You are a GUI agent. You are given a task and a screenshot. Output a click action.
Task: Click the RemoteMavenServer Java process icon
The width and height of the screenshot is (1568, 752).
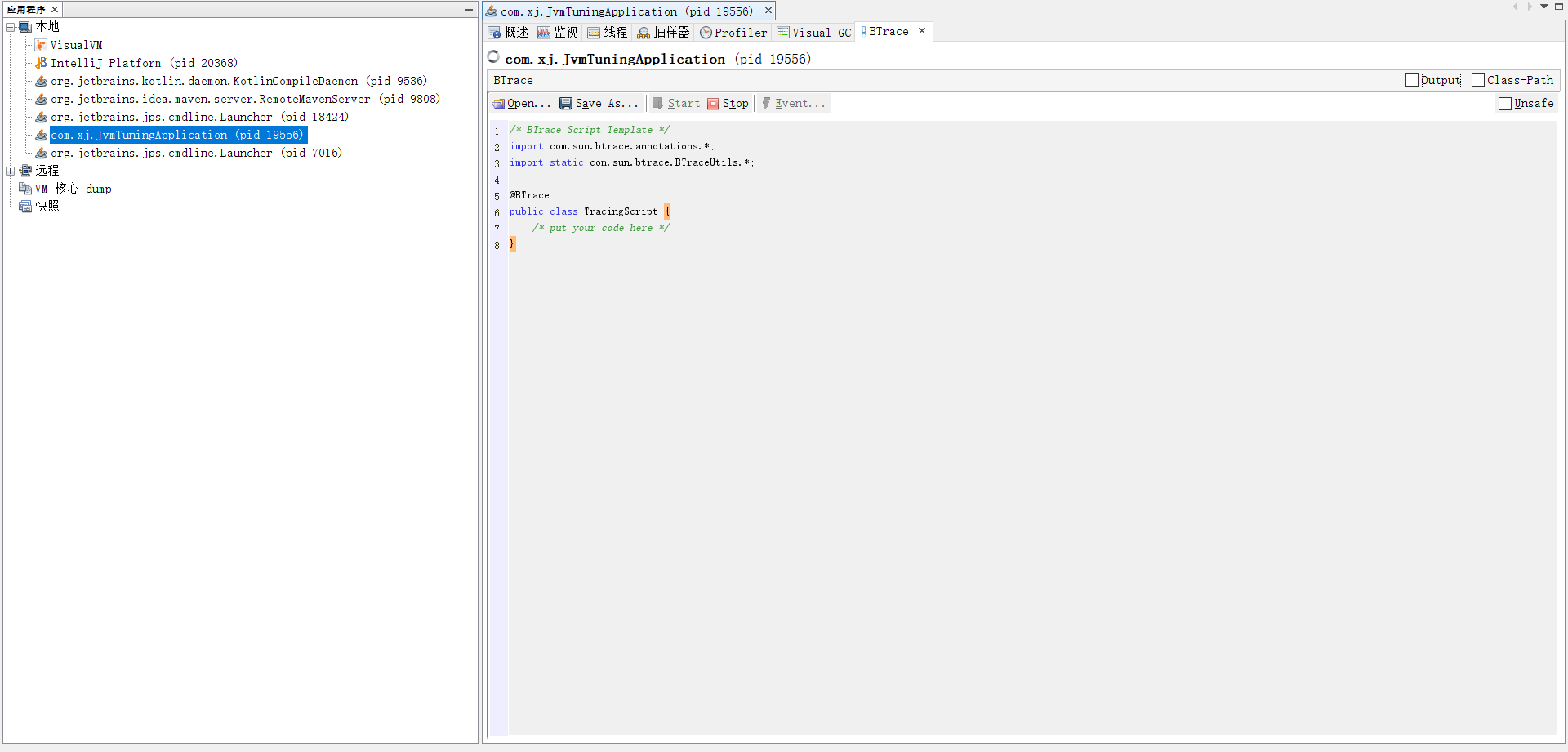click(41, 99)
